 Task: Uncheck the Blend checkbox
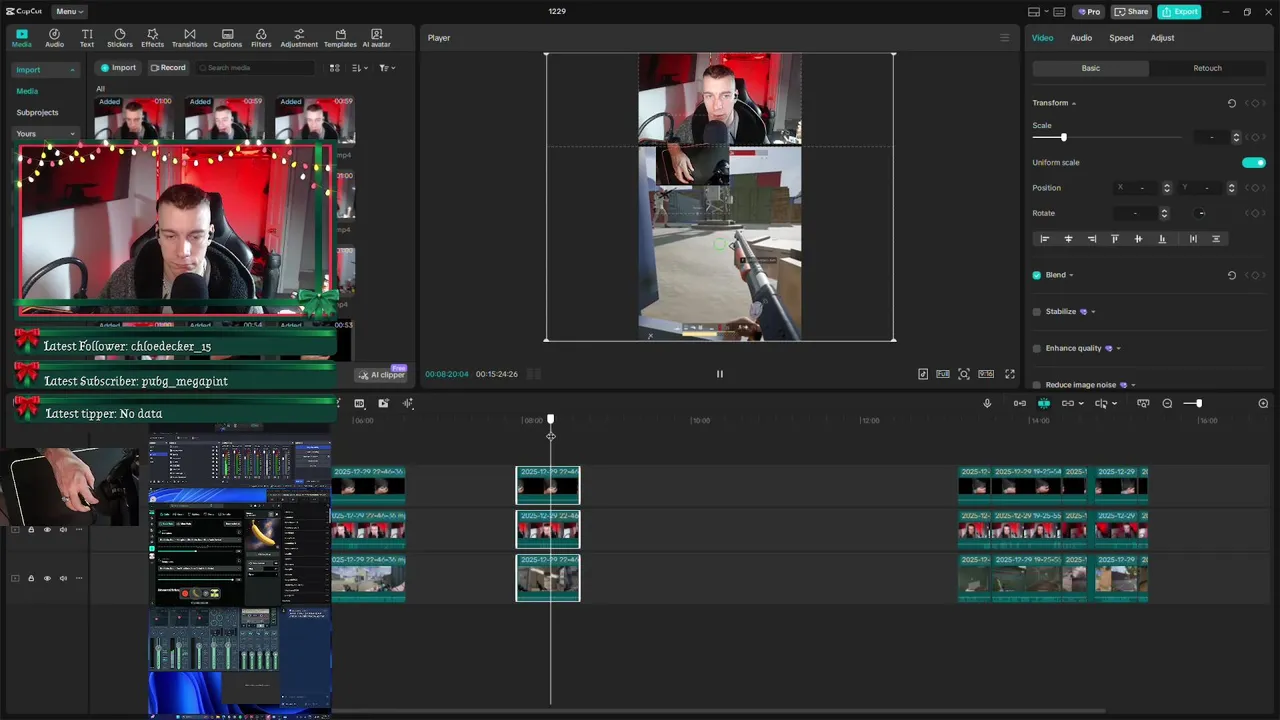(x=1037, y=275)
